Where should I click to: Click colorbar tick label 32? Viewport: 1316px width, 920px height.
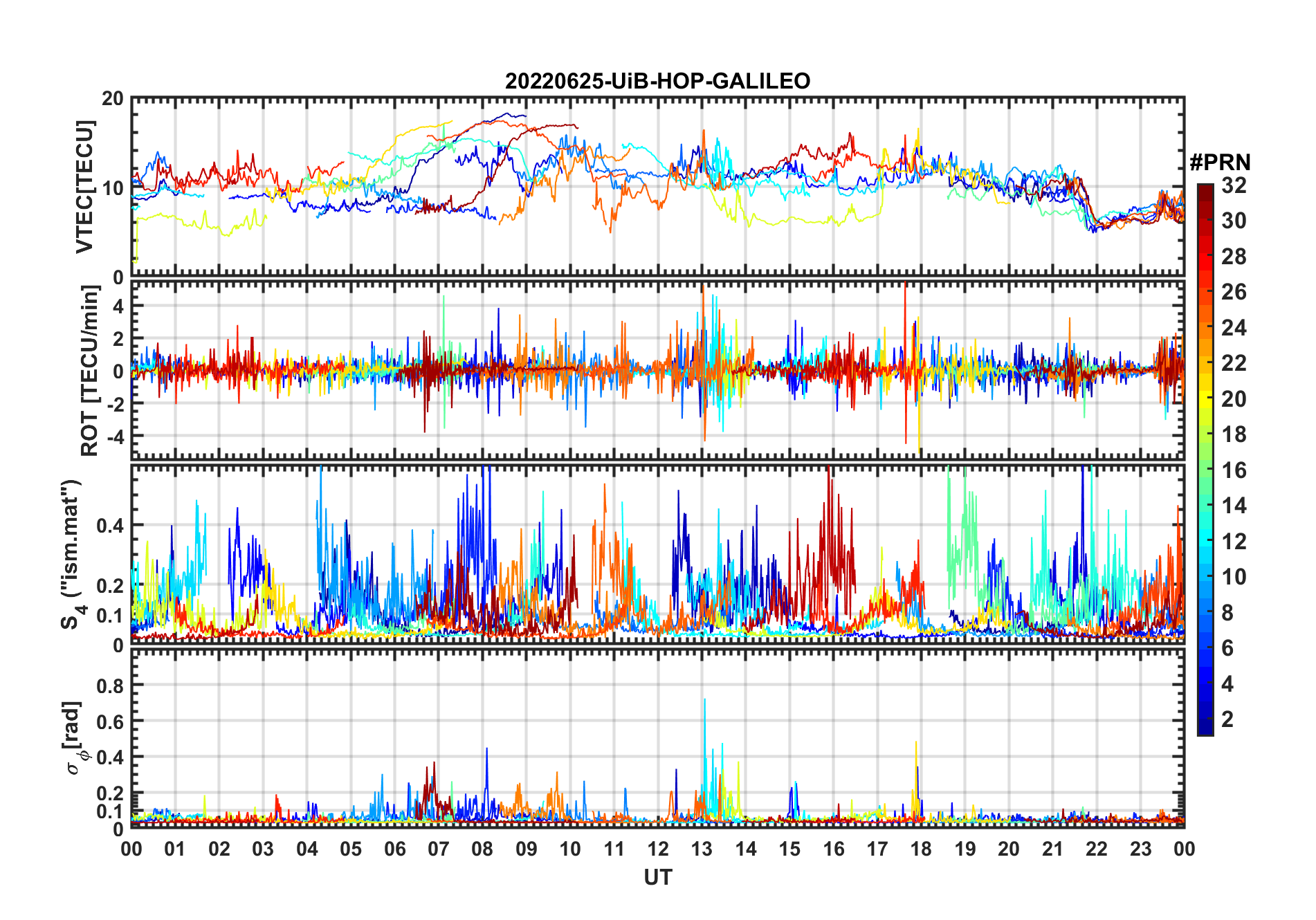tap(1234, 185)
